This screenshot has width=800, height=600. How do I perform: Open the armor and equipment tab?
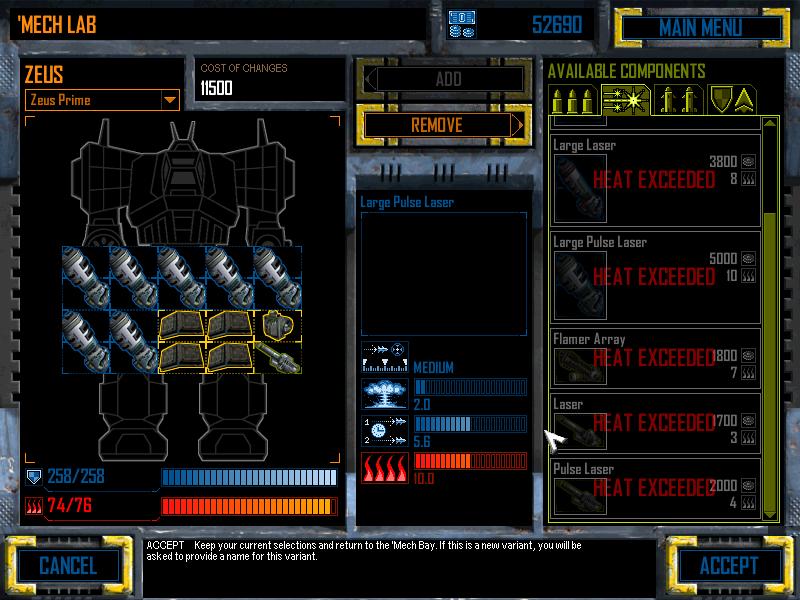(731, 101)
